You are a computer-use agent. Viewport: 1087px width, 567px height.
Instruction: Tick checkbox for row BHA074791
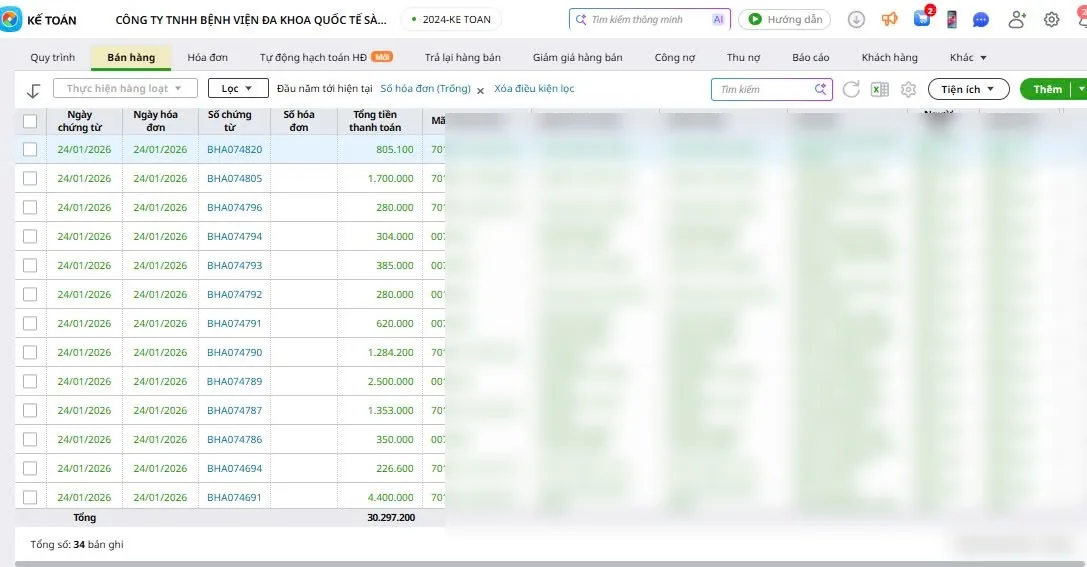(30, 324)
